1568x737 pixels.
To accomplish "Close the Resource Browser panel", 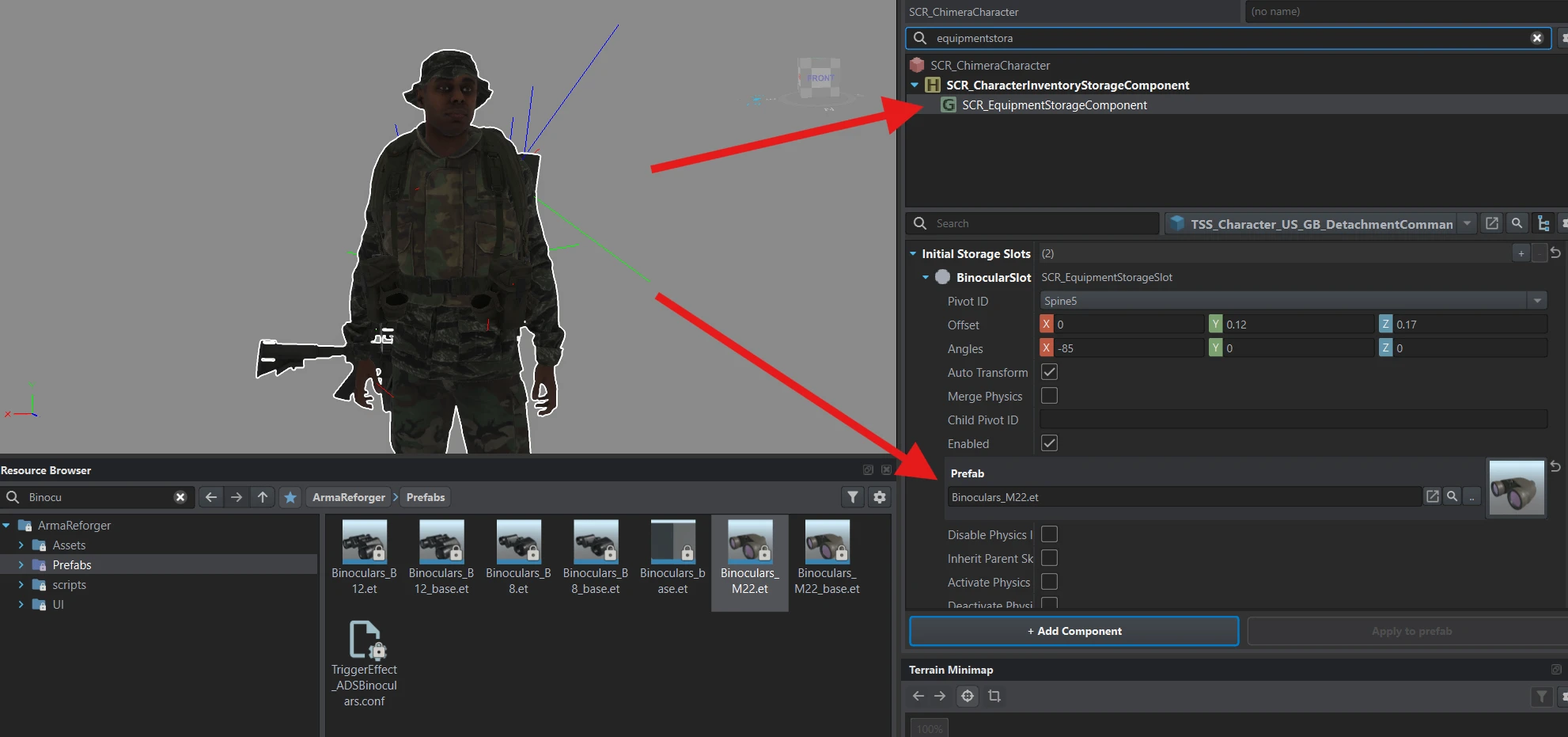I will [x=886, y=470].
